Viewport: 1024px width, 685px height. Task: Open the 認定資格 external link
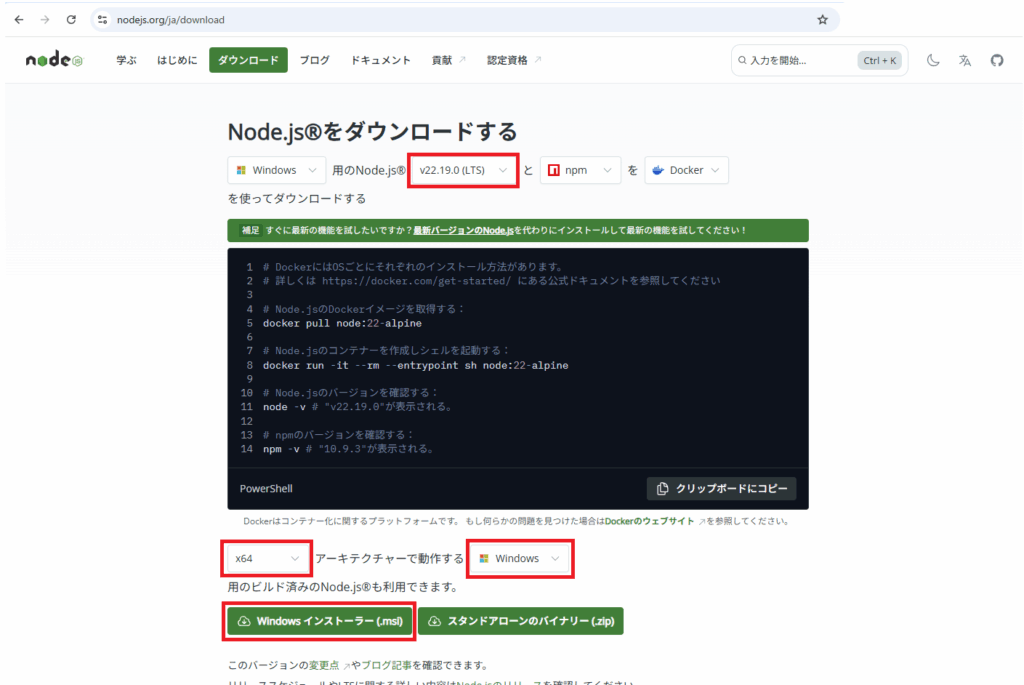coord(514,60)
